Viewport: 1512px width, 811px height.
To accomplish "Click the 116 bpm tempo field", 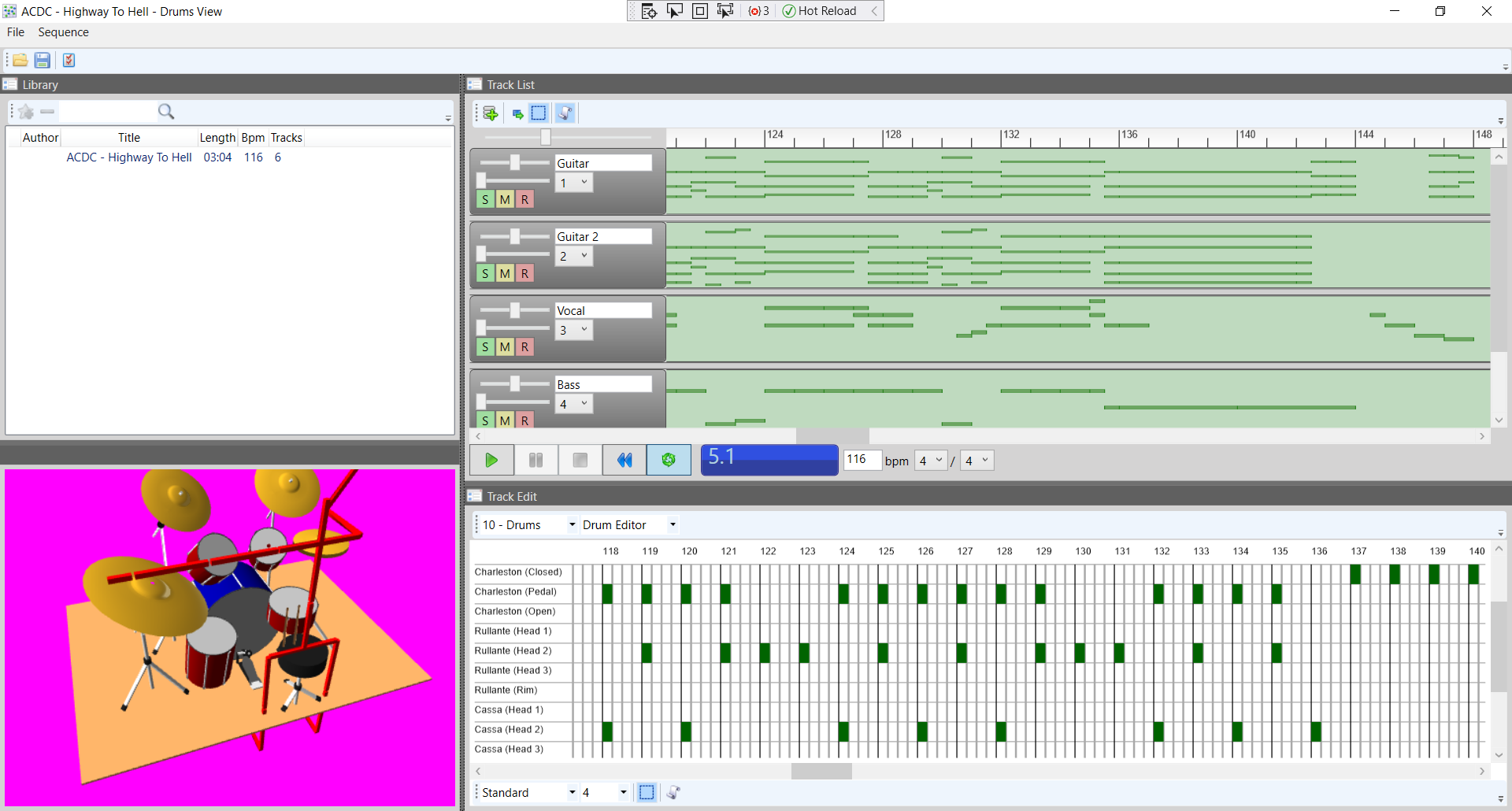I will pos(862,460).
